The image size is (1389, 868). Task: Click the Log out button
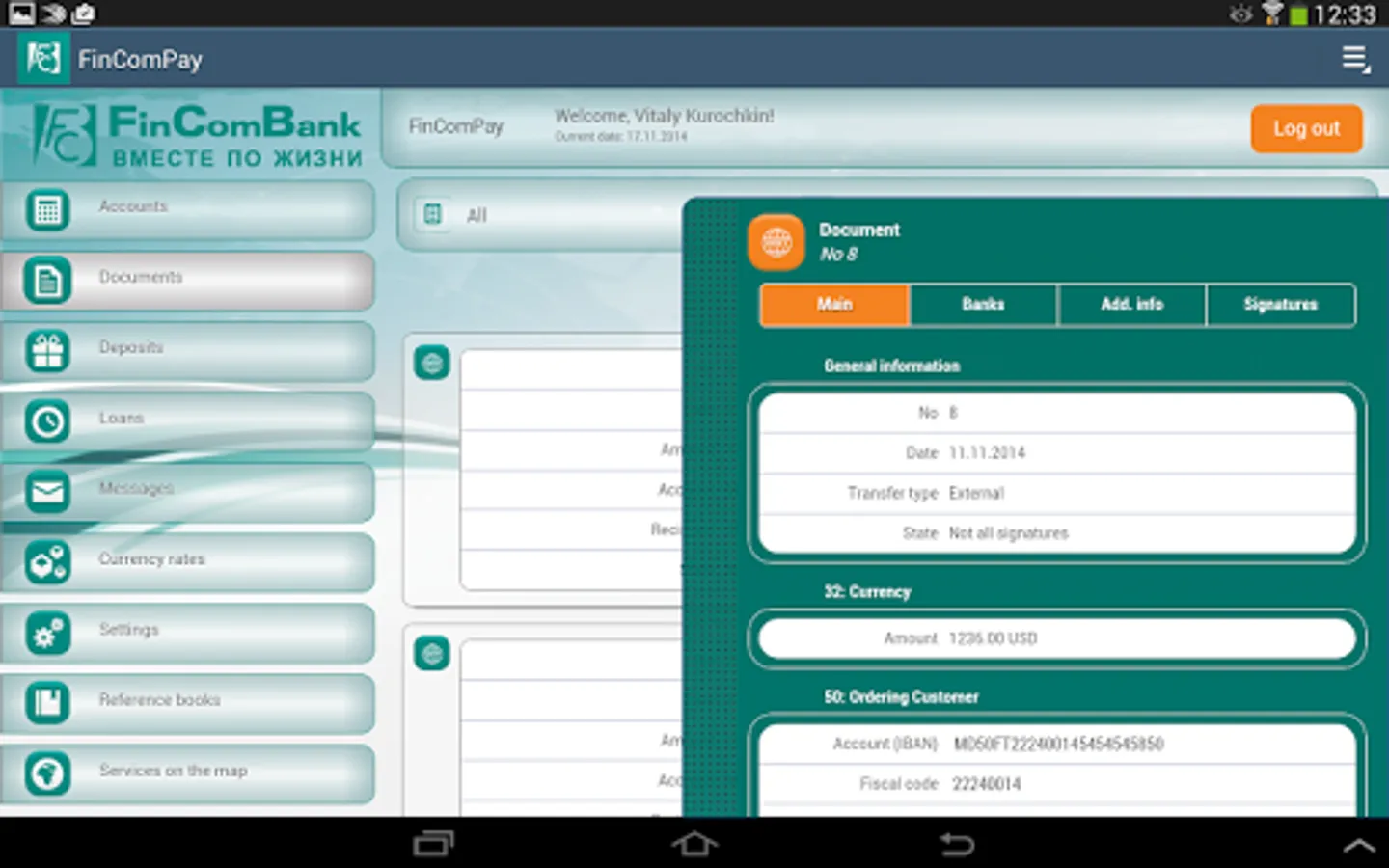[x=1306, y=128]
